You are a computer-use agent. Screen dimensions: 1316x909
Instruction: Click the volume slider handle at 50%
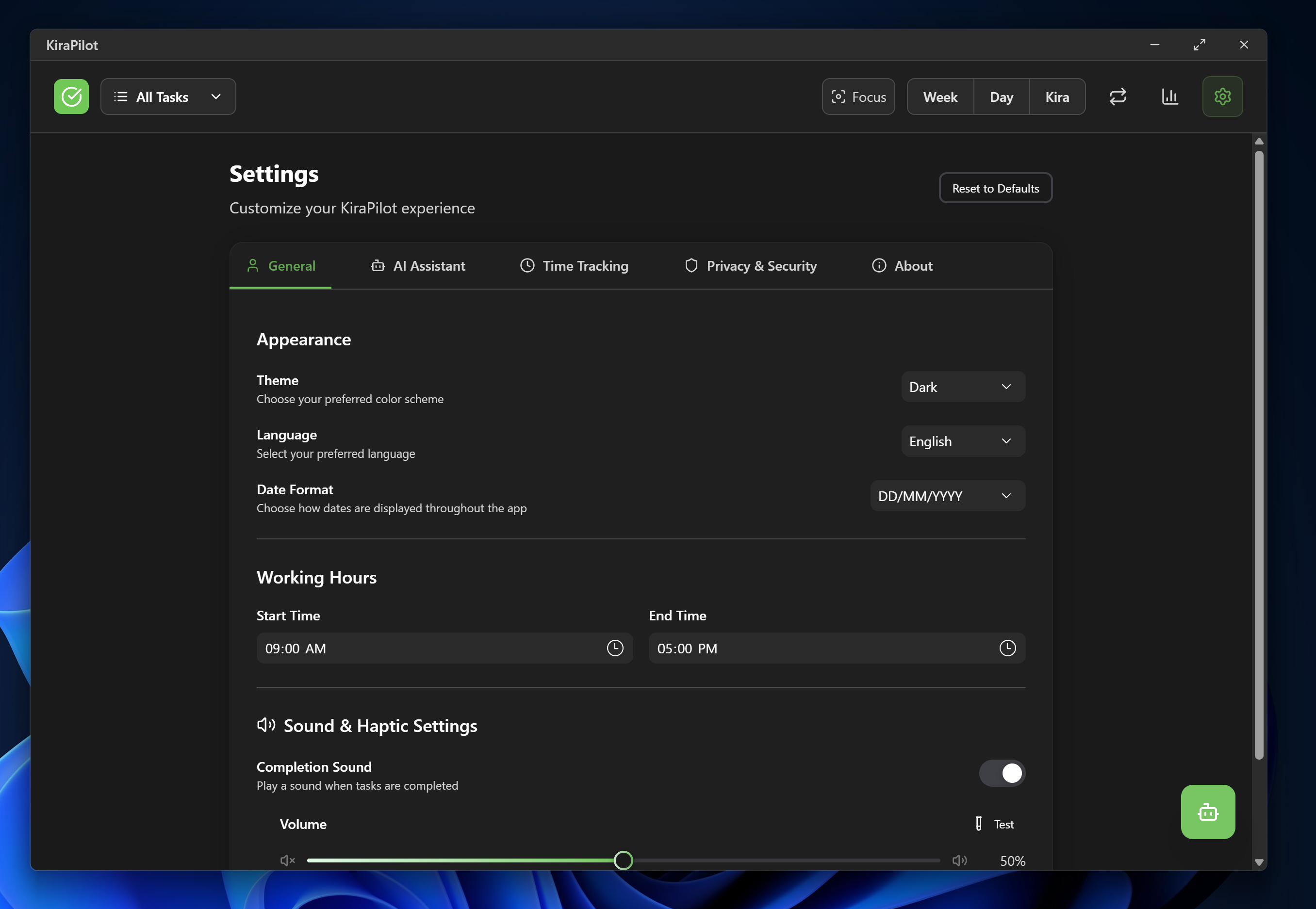click(x=623, y=860)
